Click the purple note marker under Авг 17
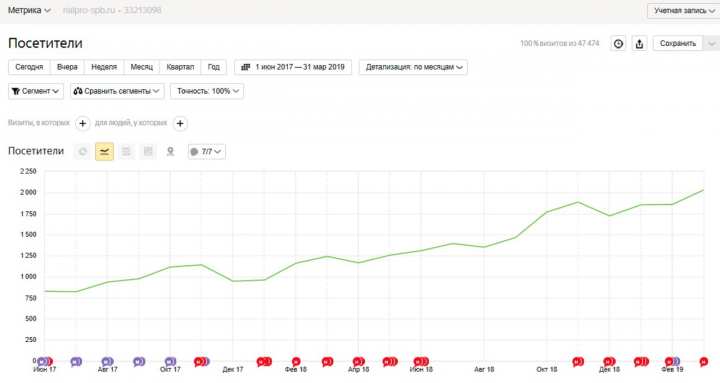 coord(107,362)
